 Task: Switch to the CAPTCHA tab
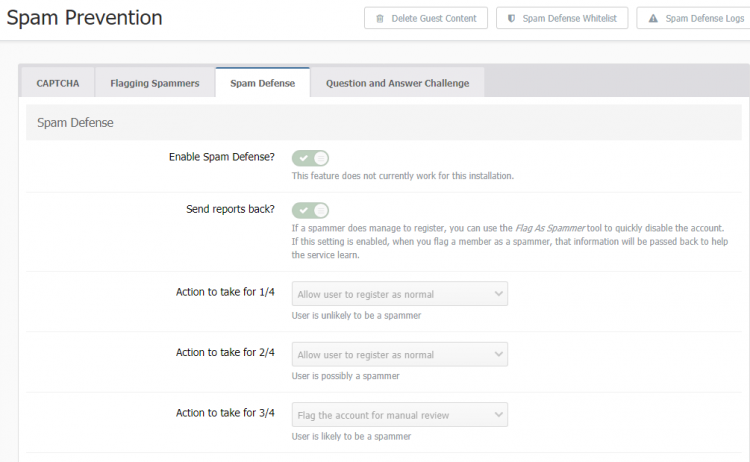(x=57, y=83)
